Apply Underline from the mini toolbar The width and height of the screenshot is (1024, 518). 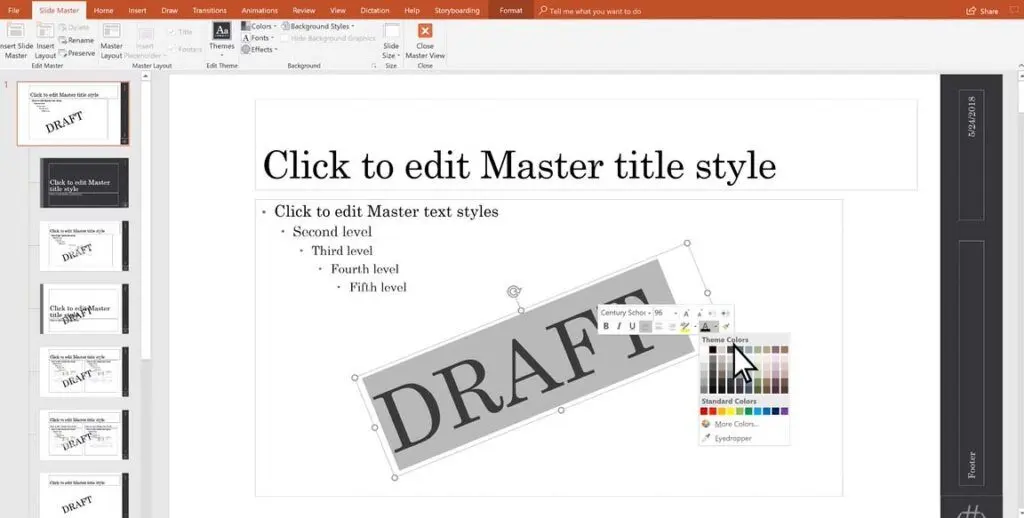click(x=632, y=326)
